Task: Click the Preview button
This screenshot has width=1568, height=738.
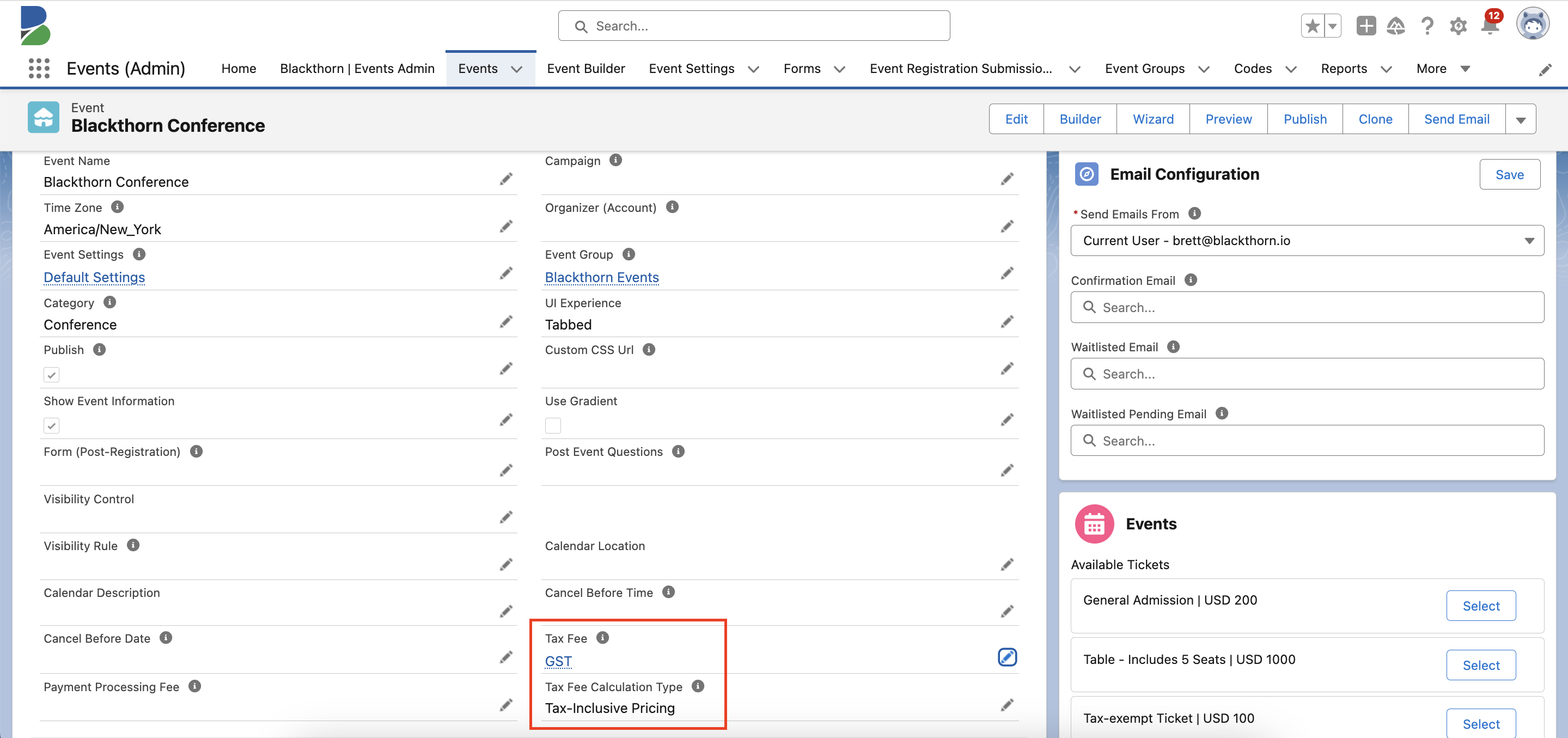Action: click(x=1228, y=119)
